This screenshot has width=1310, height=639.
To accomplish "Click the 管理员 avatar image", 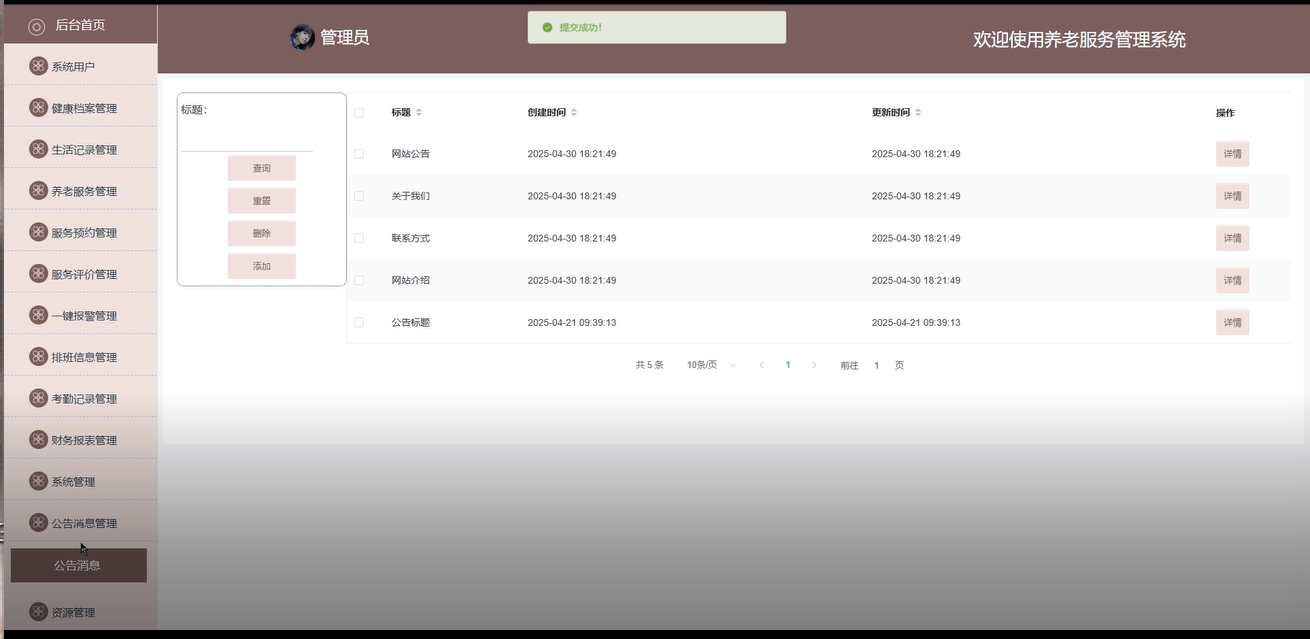I will coord(302,37).
